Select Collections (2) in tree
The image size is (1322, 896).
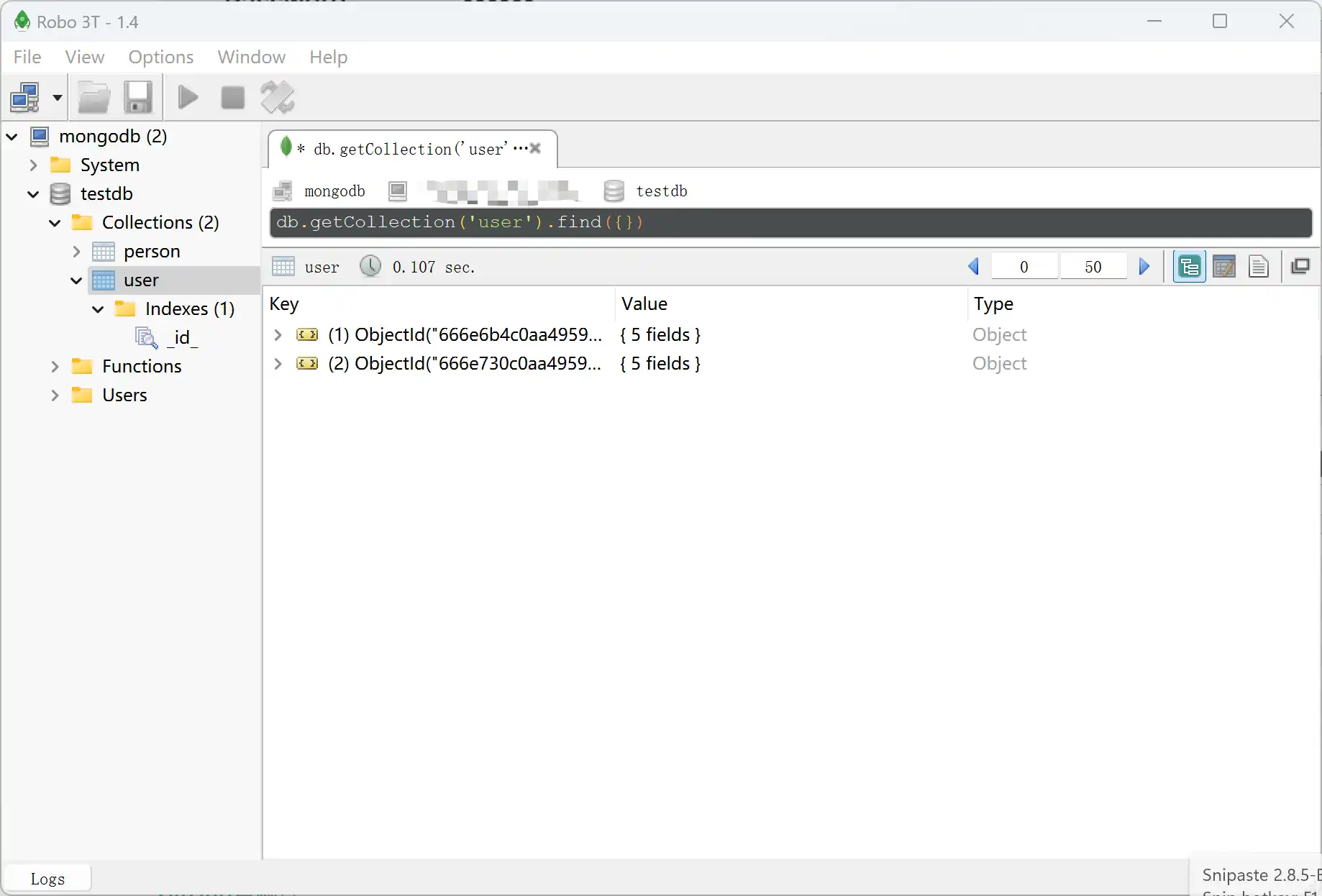(160, 222)
